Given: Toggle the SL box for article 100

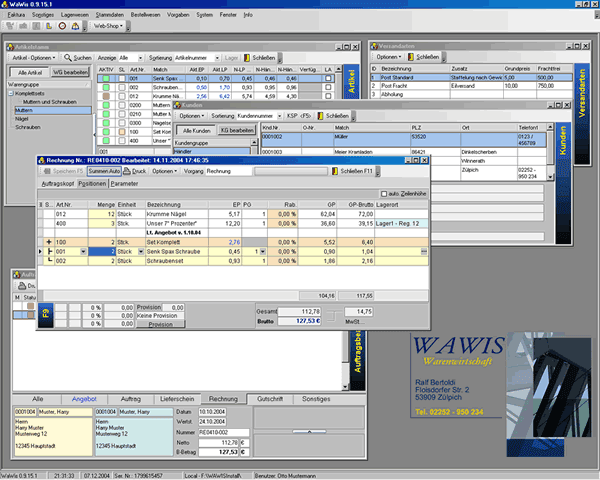Looking at the screenshot, I should point(122,132).
